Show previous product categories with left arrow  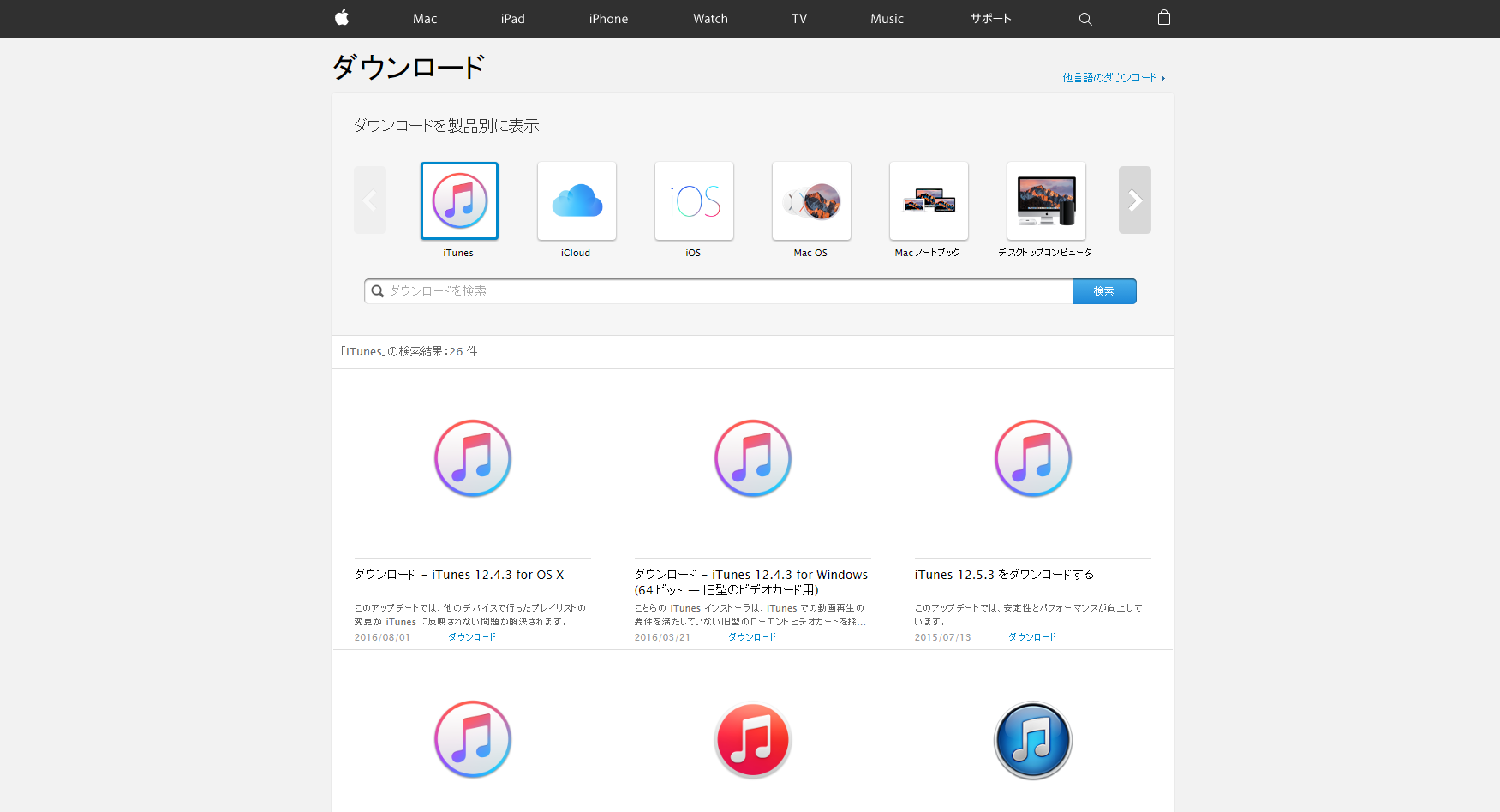[x=370, y=200]
